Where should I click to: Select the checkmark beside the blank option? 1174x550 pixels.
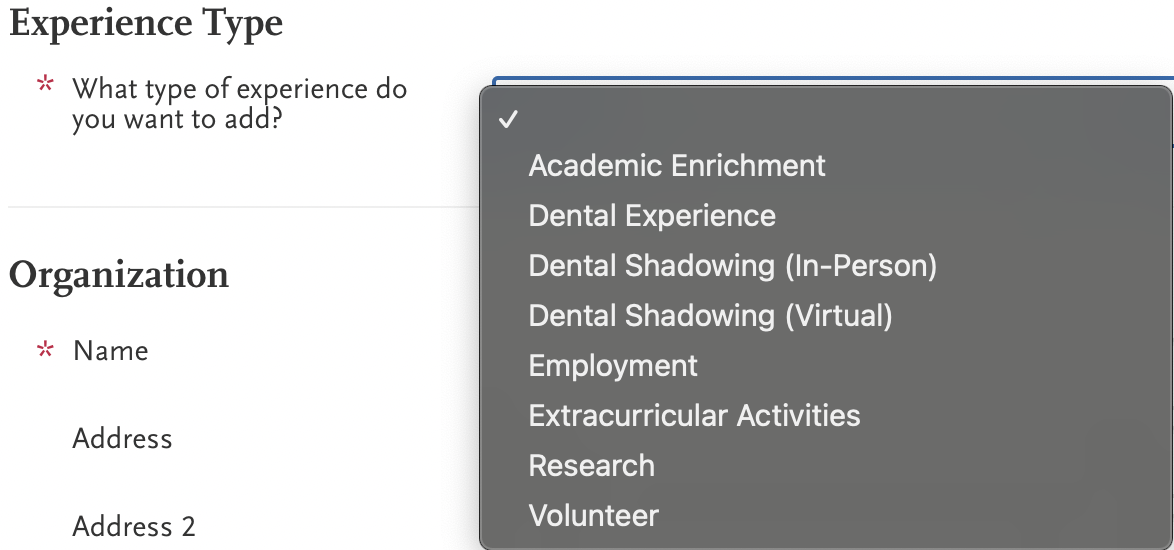(x=508, y=119)
